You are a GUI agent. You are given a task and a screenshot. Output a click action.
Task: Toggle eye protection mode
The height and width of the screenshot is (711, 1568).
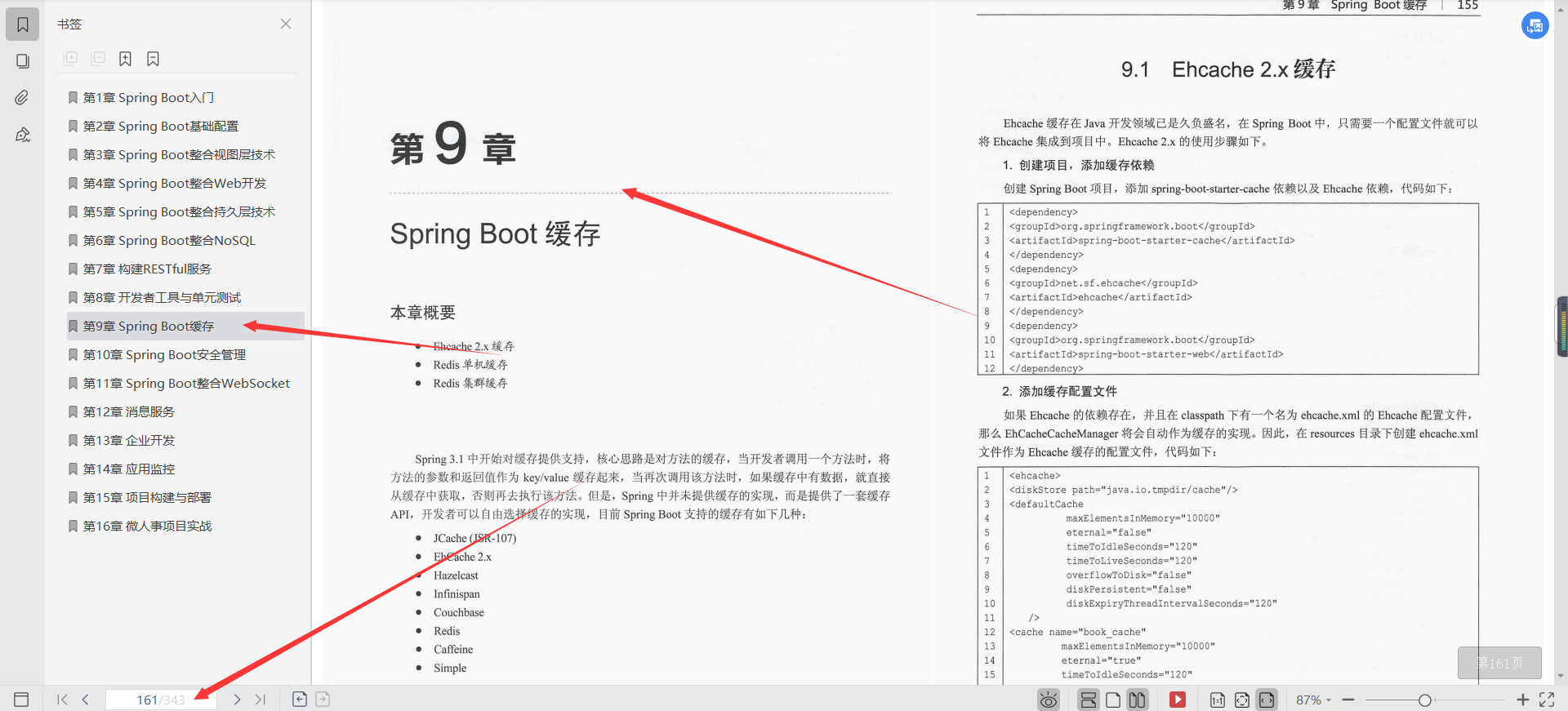(1049, 700)
